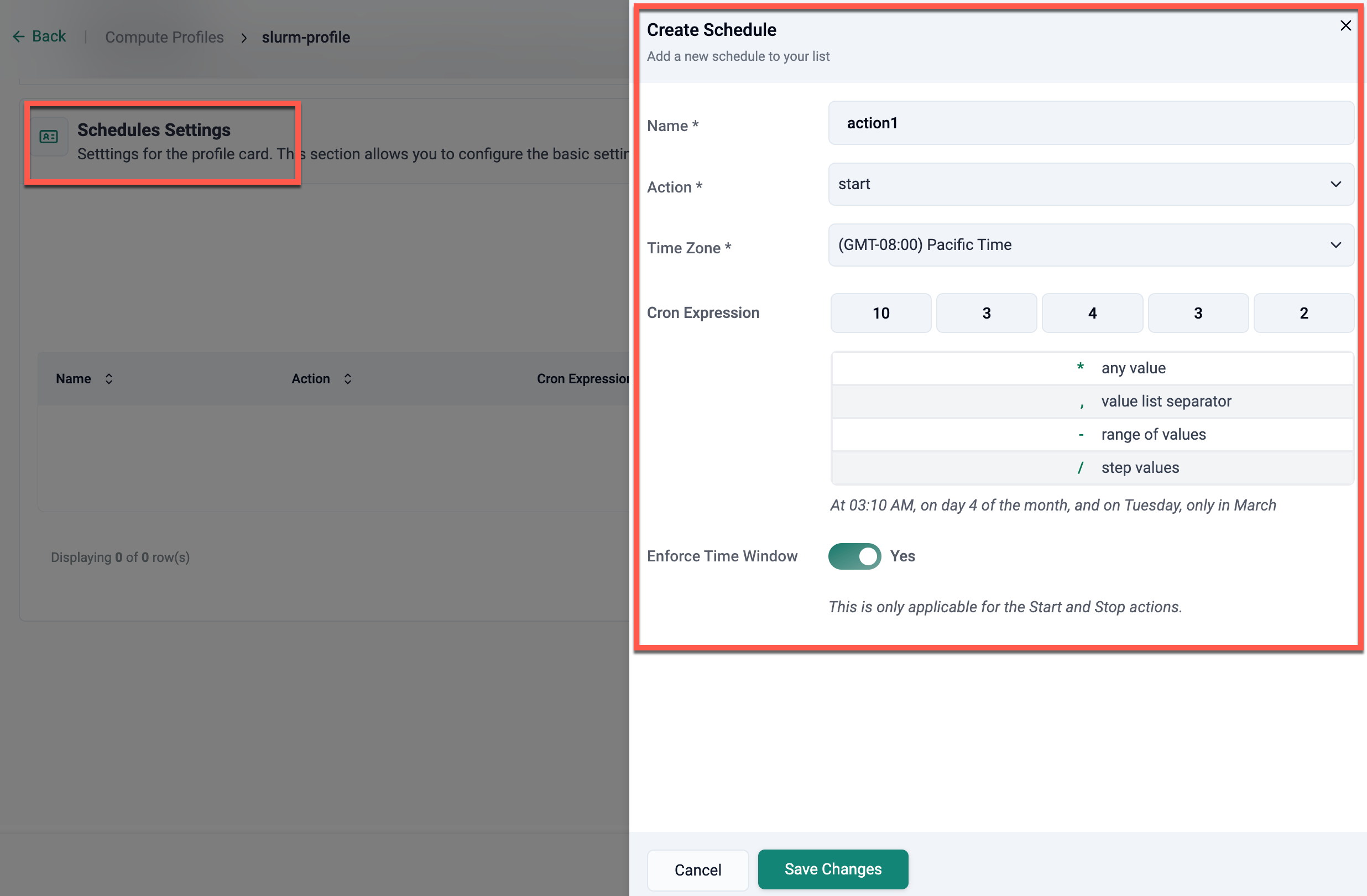This screenshot has height=896, width=1367.
Task: Click the breadcrumb chevron separator
Action: 243,38
